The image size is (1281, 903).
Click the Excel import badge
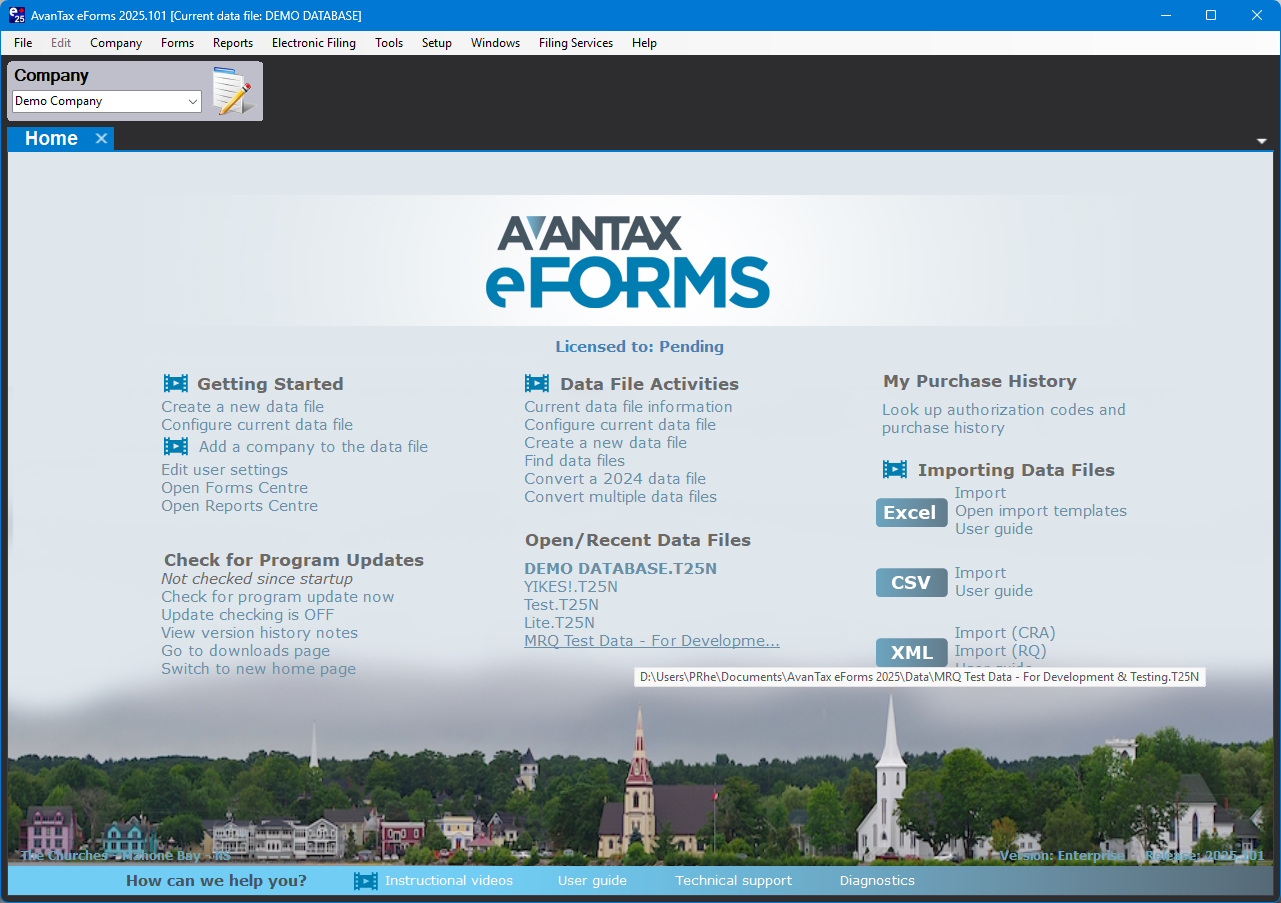(911, 512)
